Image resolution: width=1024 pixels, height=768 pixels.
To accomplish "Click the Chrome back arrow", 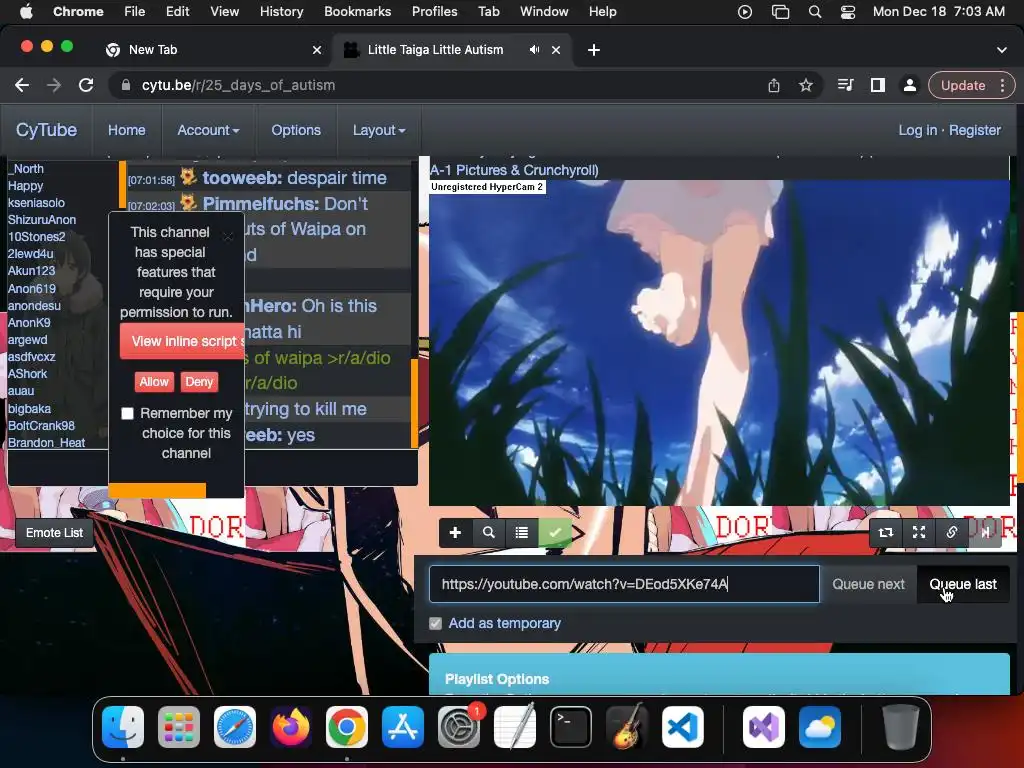I will pos(22,85).
